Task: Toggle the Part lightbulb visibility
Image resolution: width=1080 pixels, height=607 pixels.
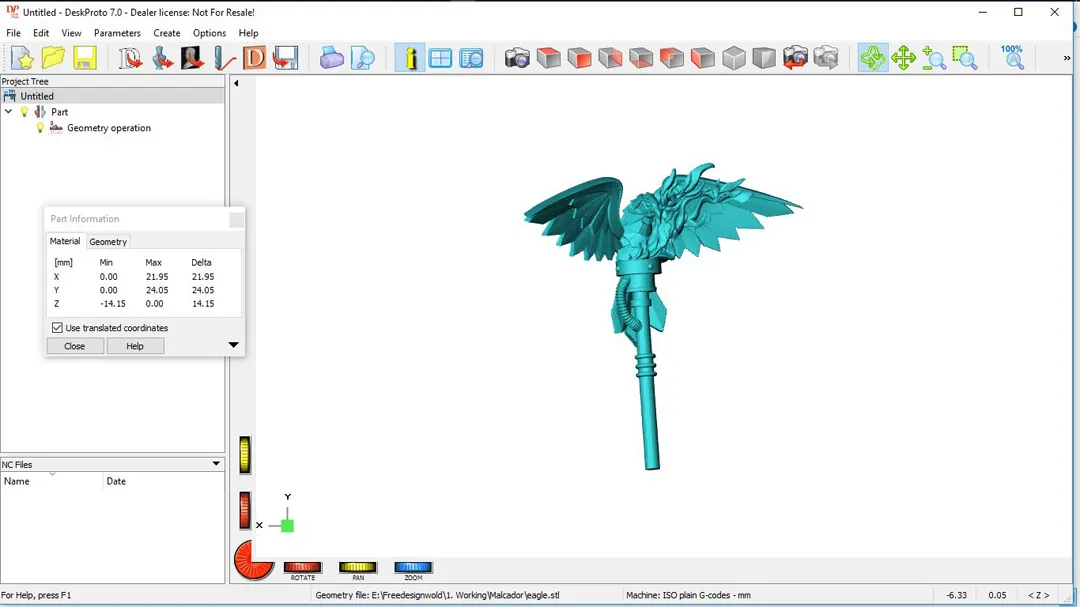Action: tap(25, 112)
